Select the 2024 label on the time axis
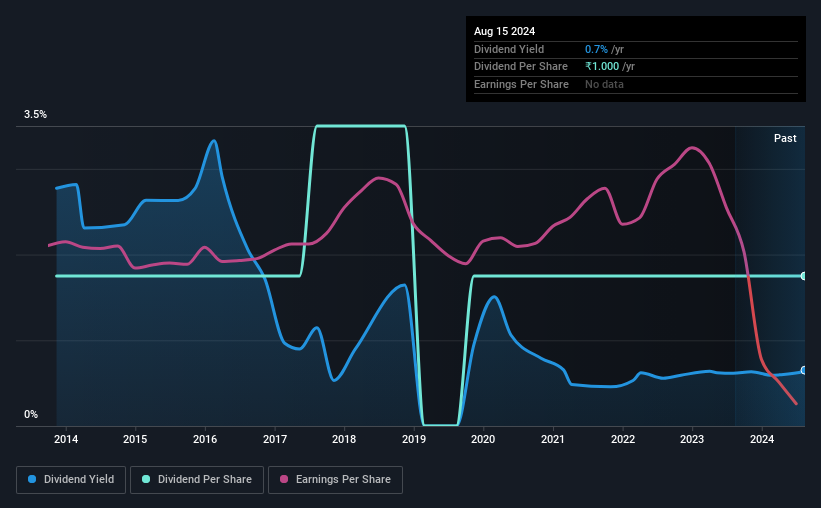 (761, 439)
